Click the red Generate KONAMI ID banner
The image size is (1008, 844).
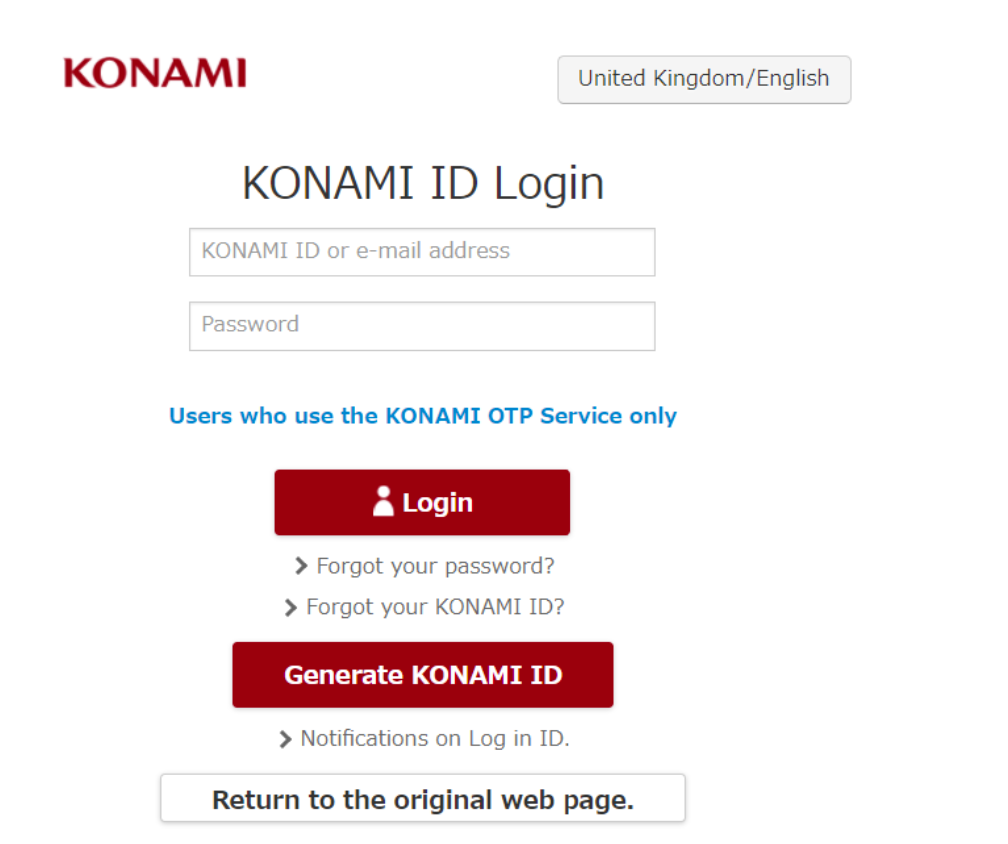pos(422,674)
